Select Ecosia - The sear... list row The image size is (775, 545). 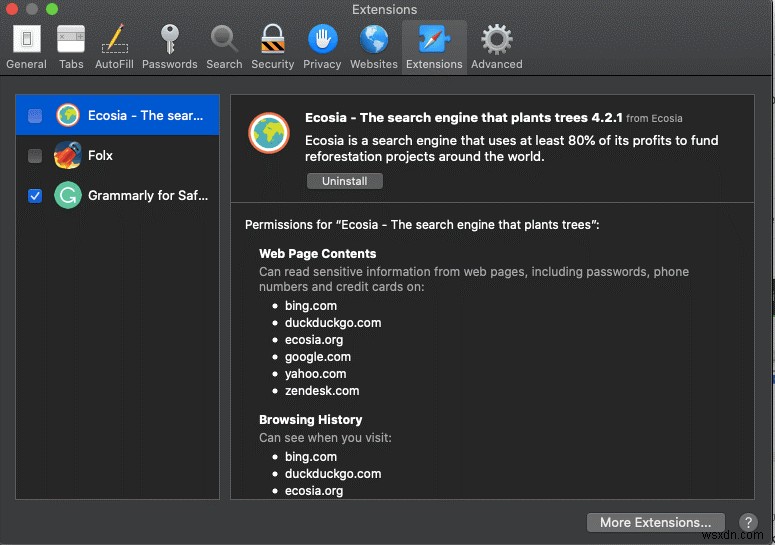click(118, 115)
